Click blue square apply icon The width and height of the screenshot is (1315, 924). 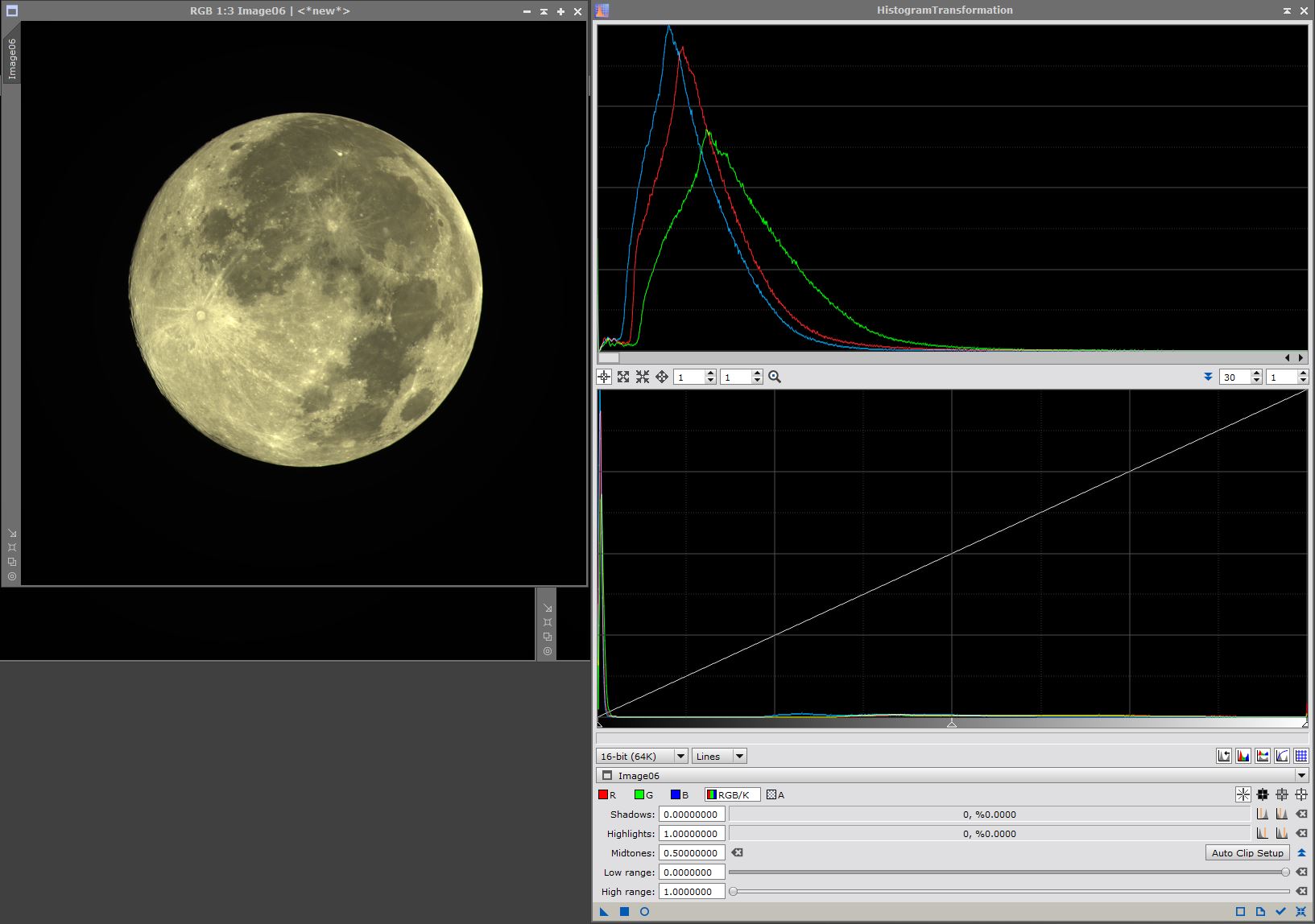pyautogui.click(x=624, y=911)
